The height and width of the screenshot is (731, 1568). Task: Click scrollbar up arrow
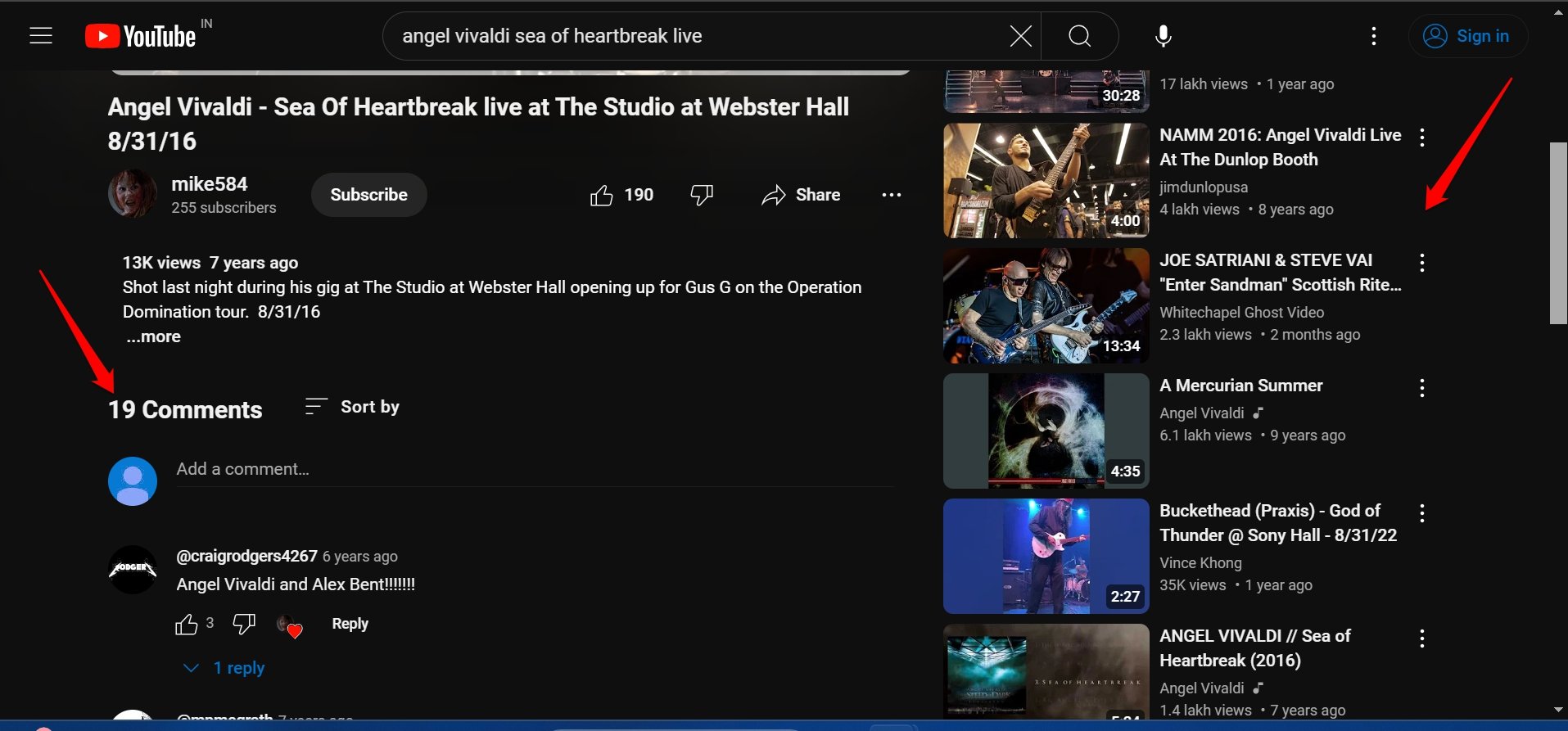[x=1558, y=12]
